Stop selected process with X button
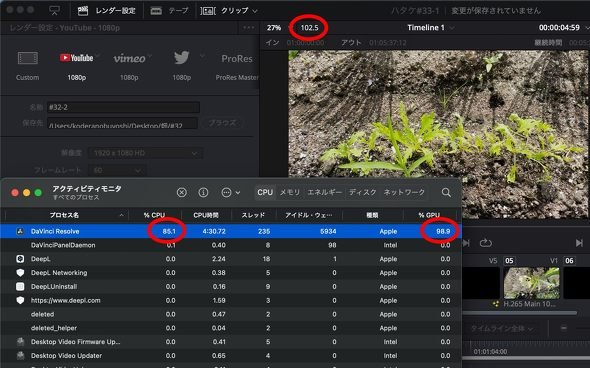This screenshot has height=368, width=590. pos(181,193)
